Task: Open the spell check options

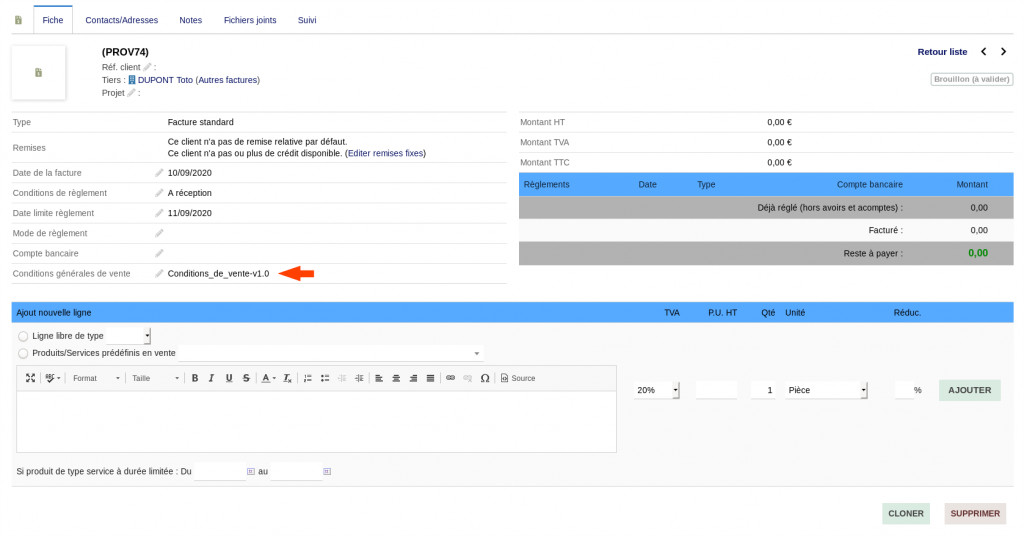Action: coord(52,378)
